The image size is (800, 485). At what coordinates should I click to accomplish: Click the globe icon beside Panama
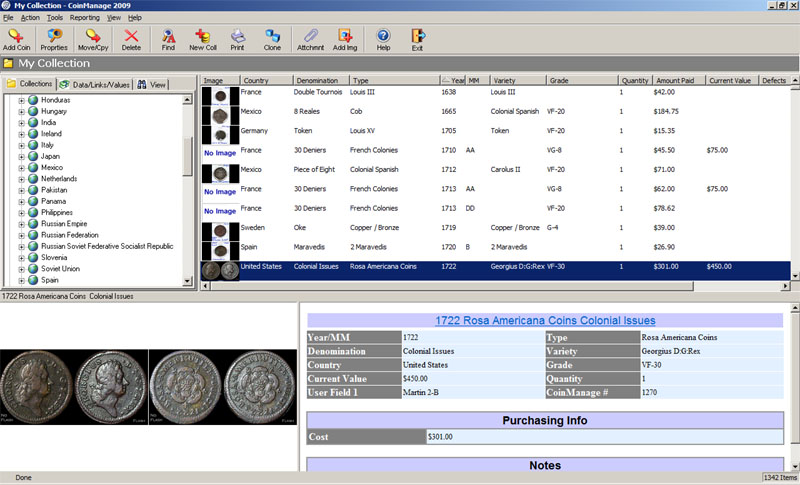[x=33, y=201]
